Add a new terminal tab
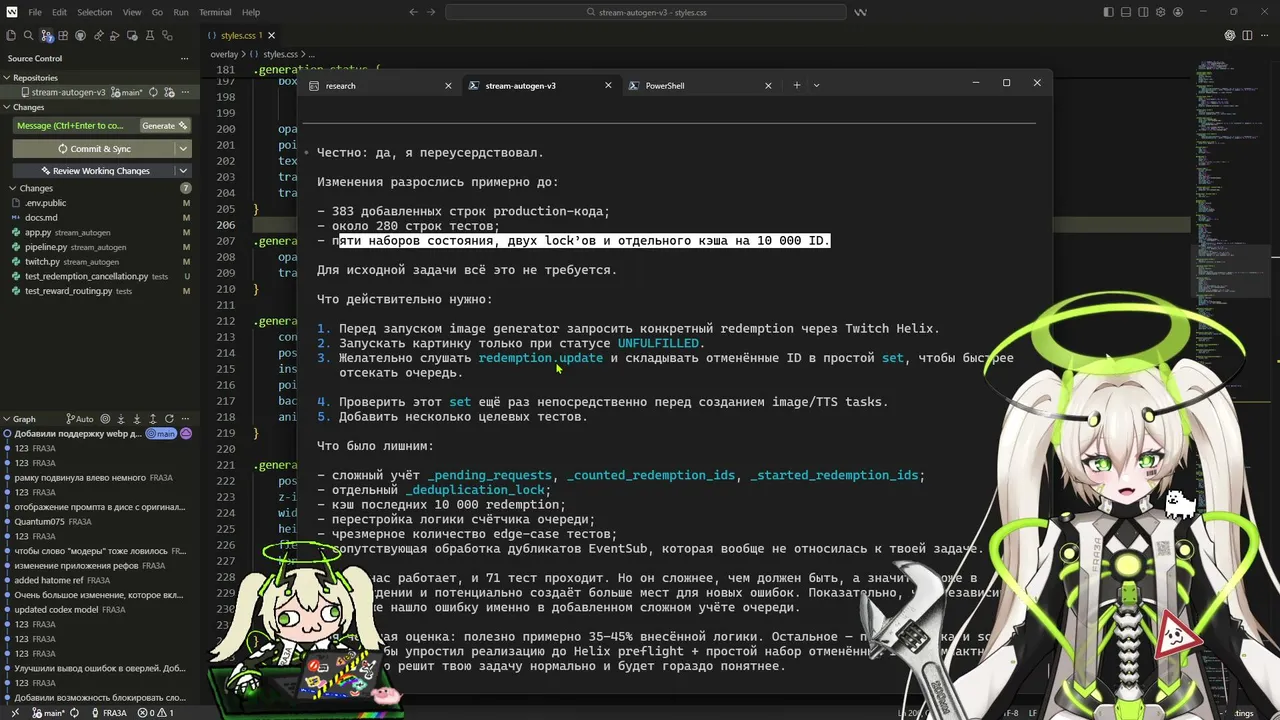Viewport: 1280px width, 720px height. coord(797,86)
